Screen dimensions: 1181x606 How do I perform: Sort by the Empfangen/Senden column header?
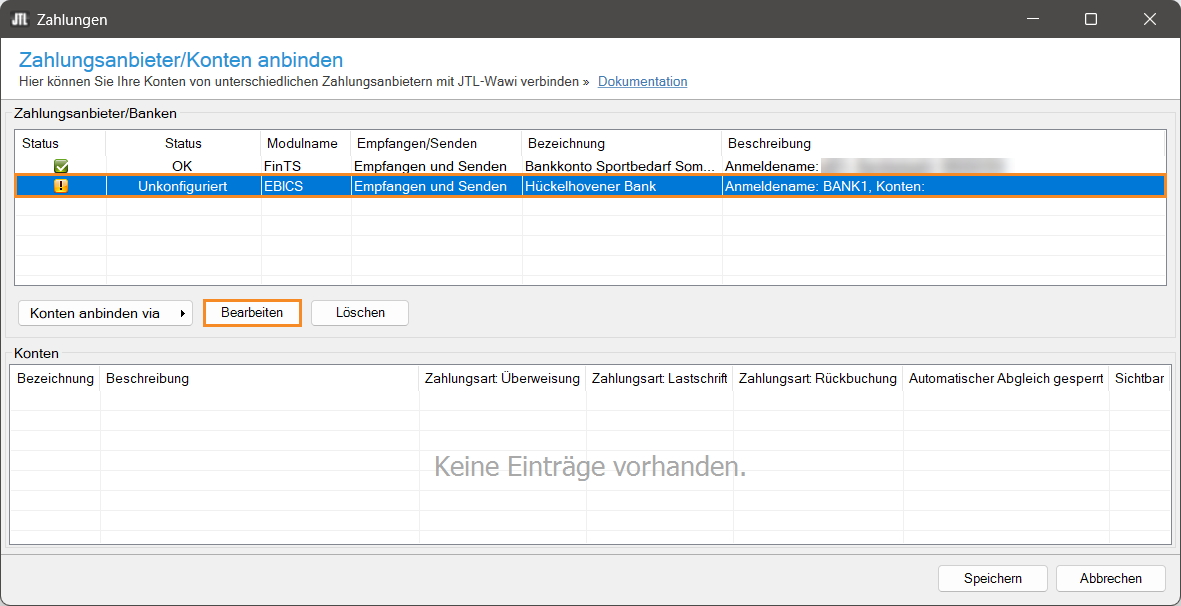pos(417,144)
